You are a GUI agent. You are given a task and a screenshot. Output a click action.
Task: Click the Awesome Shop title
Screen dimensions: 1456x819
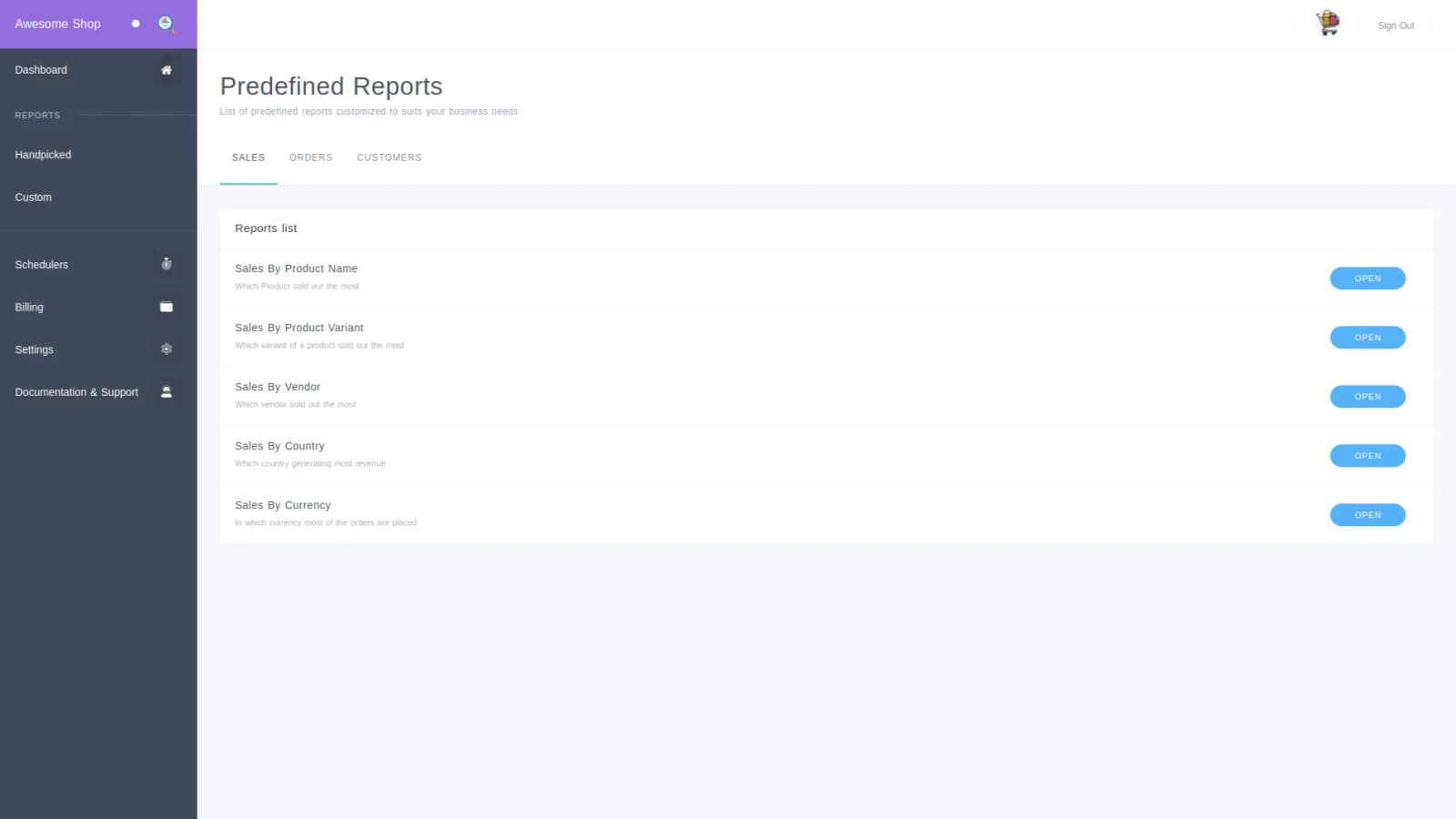click(x=58, y=24)
